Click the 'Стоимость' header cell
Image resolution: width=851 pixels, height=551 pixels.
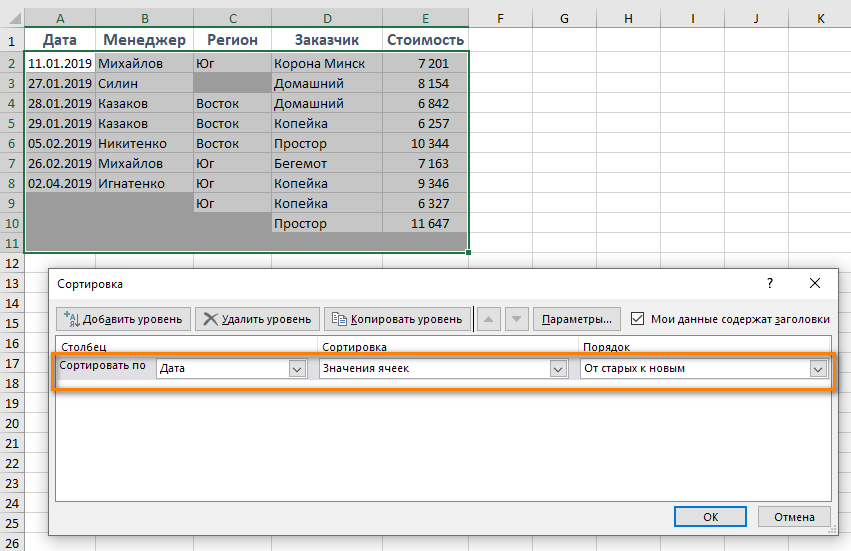425,40
